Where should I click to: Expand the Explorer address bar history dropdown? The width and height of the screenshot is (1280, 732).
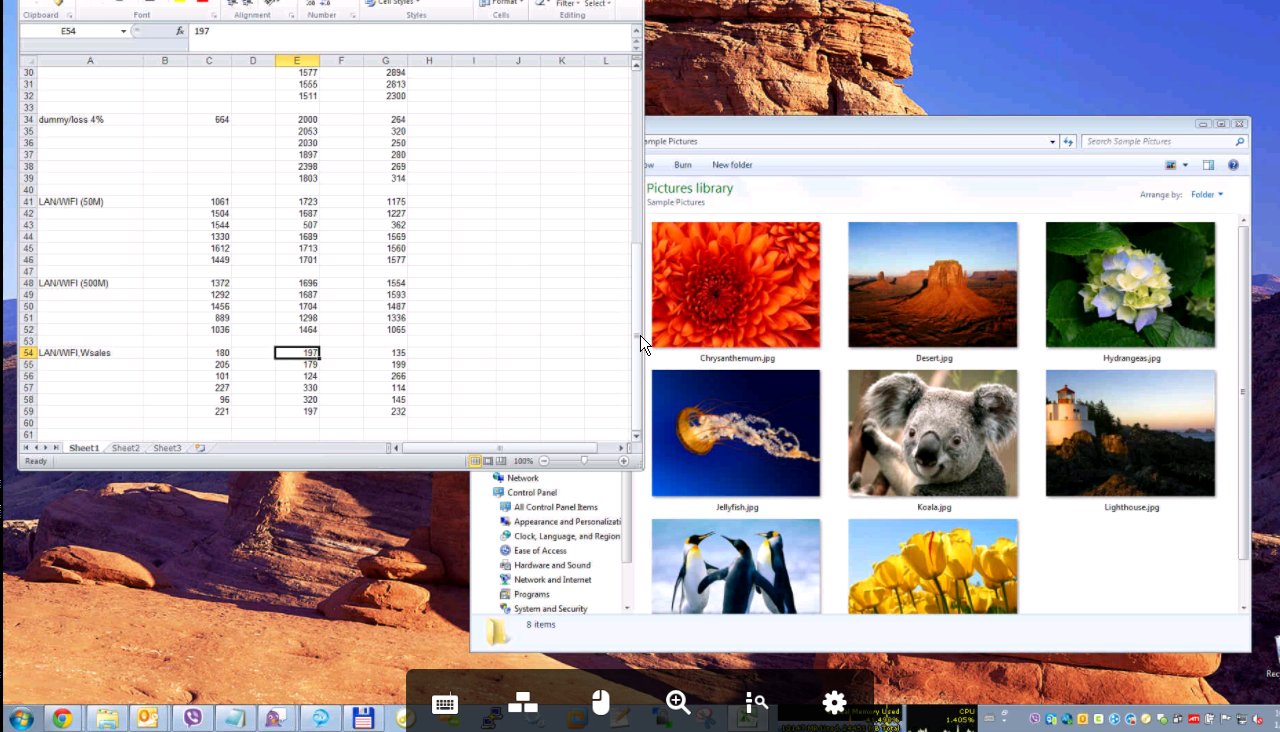[1053, 142]
